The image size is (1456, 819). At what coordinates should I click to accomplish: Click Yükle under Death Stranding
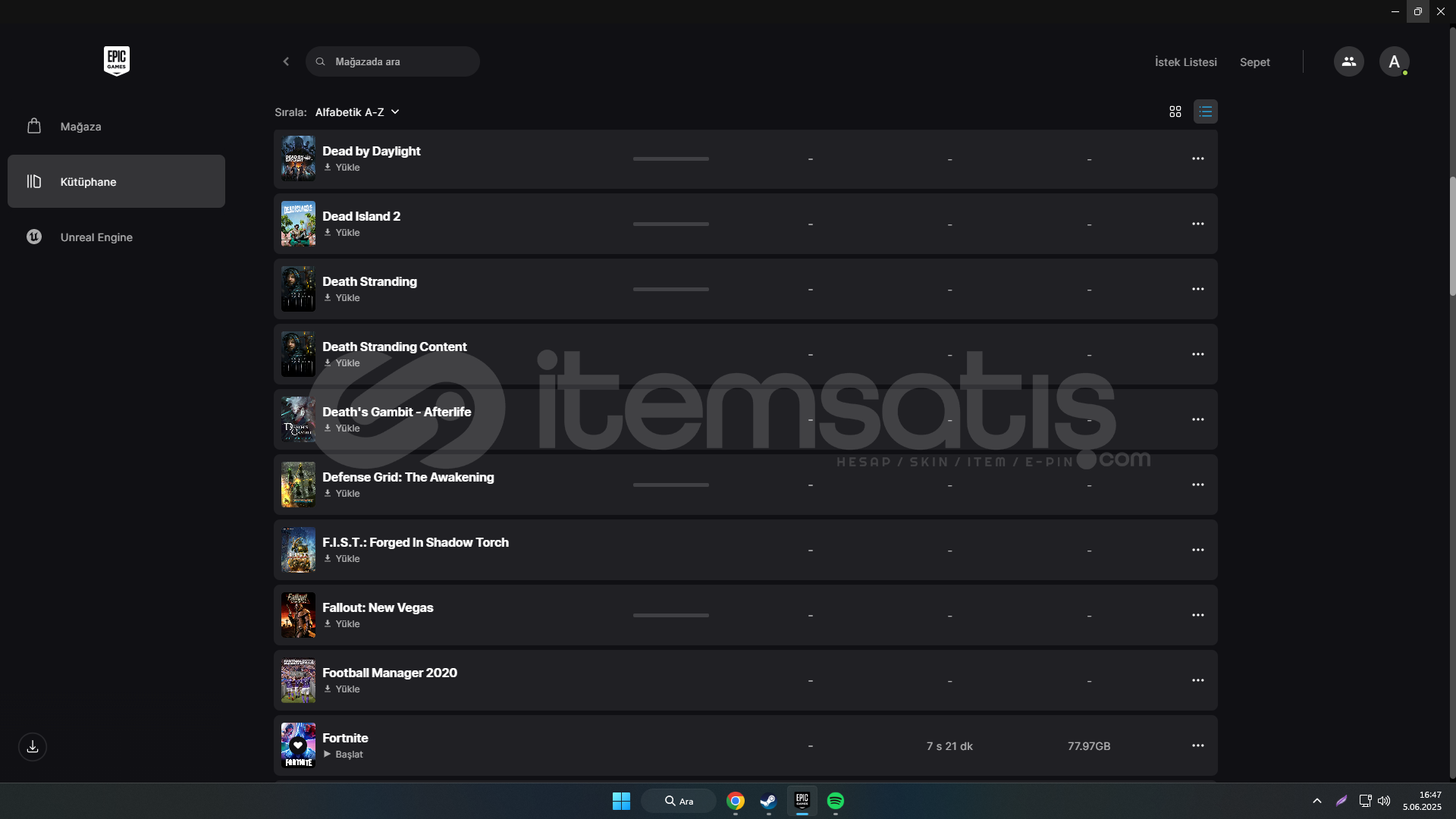click(x=342, y=298)
